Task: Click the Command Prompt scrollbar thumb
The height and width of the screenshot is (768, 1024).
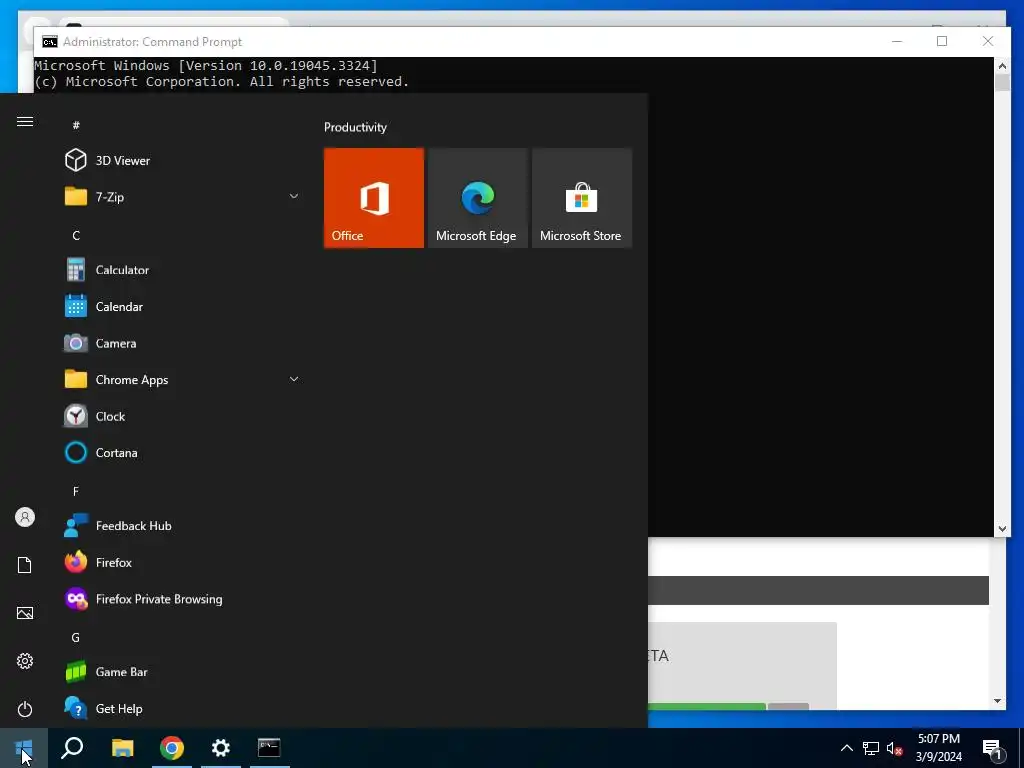Action: click(x=1002, y=82)
